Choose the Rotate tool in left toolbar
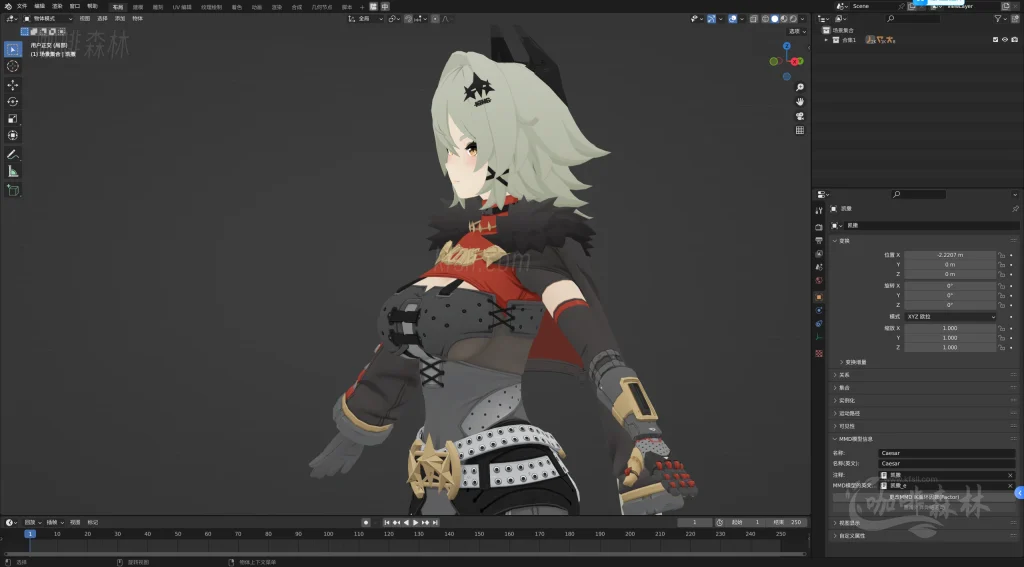The width and height of the screenshot is (1024, 567). [x=12, y=101]
